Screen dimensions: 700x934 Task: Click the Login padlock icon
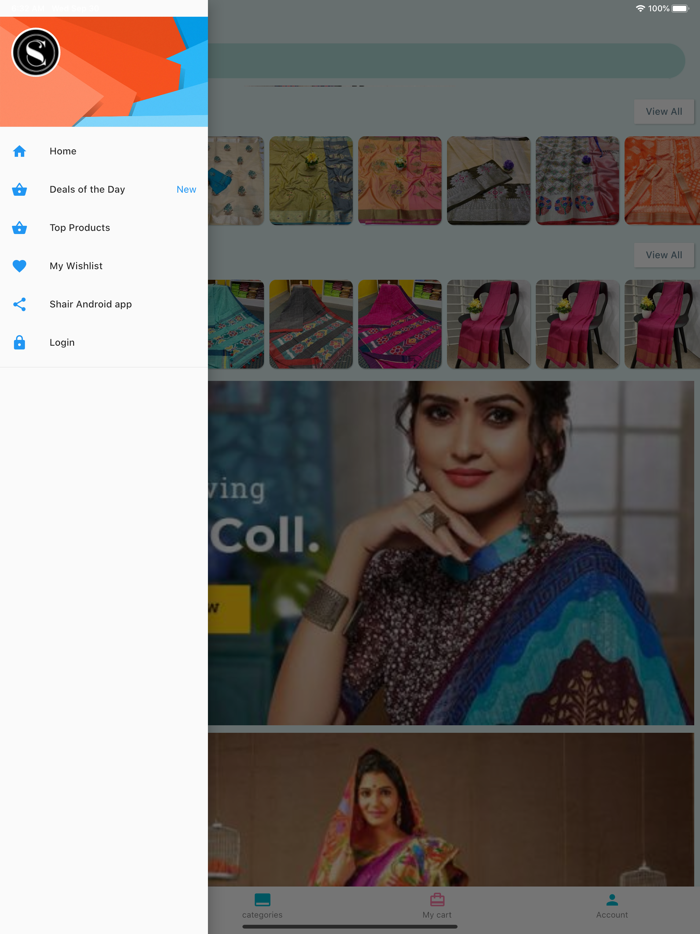click(19, 342)
